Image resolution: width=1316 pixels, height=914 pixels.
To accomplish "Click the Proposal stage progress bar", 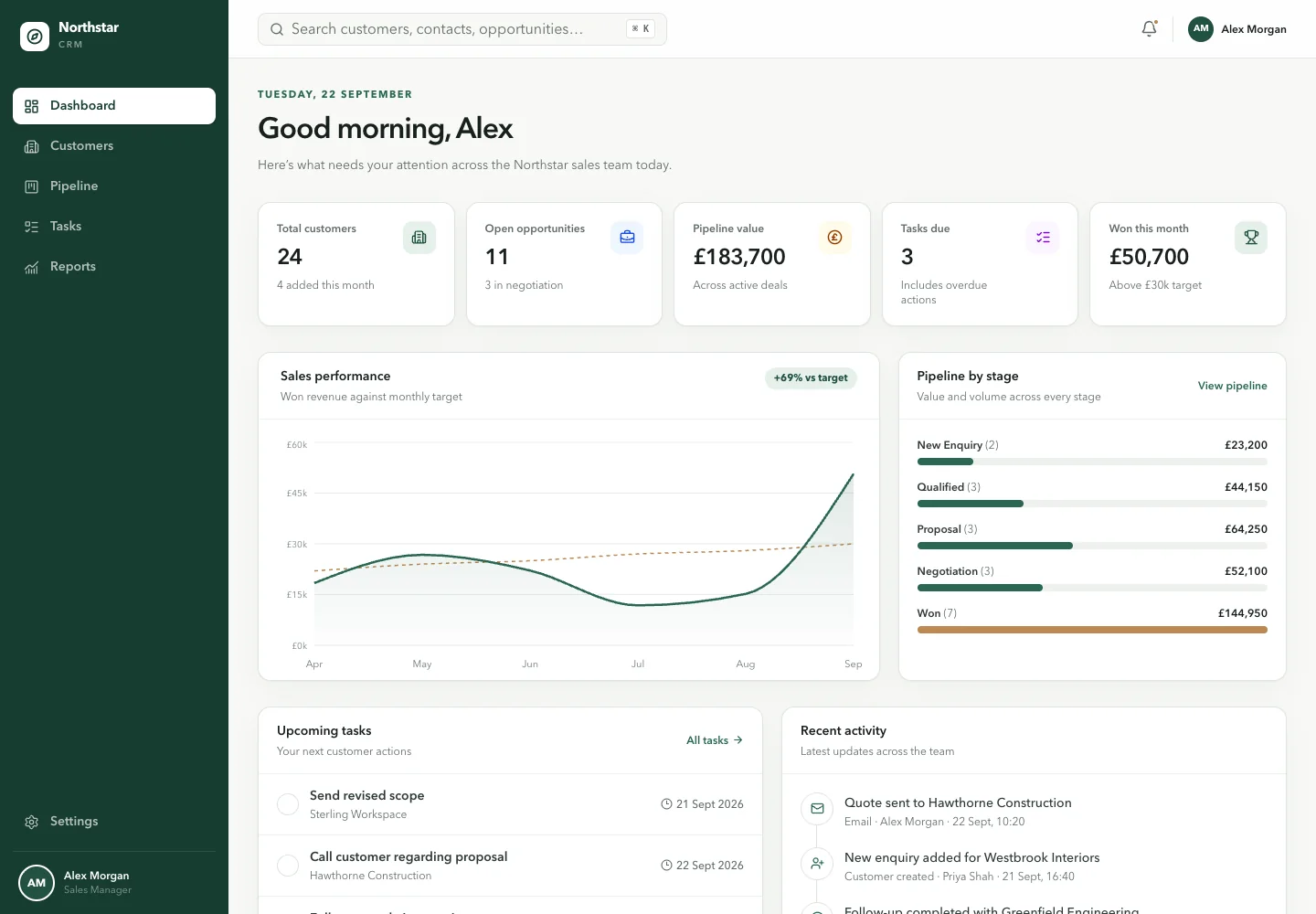I will (x=1092, y=546).
